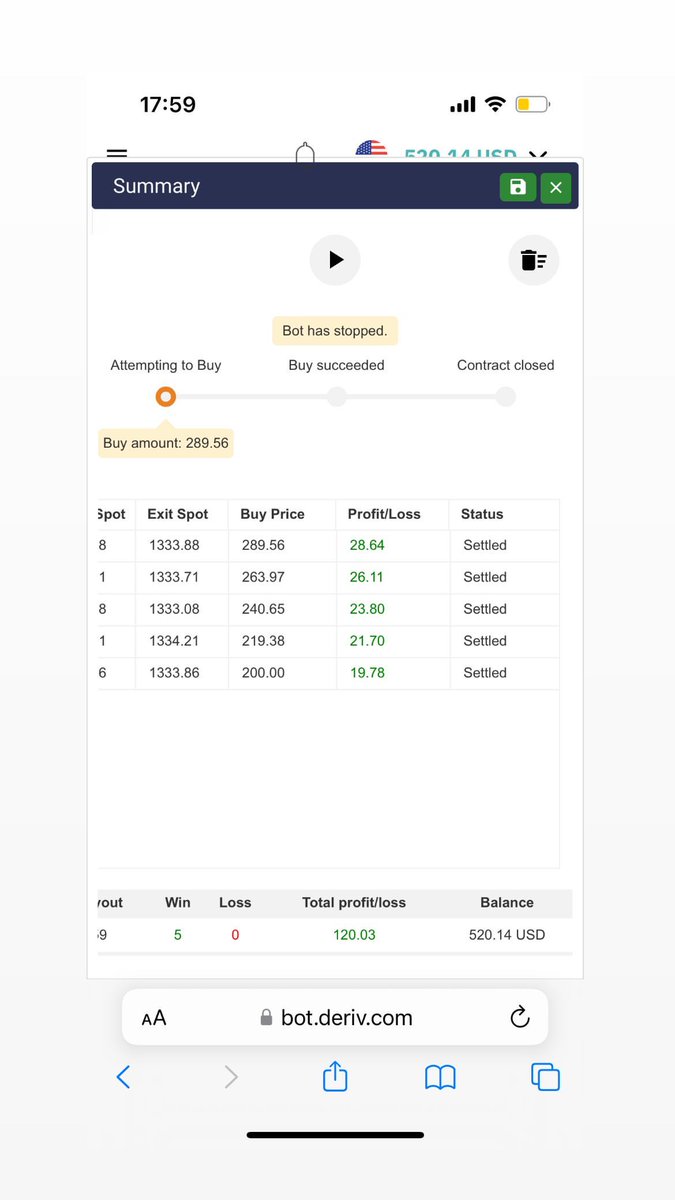This screenshot has width=675, height=1200.
Task: Click profit value 19.78
Action: (x=367, y=673)
